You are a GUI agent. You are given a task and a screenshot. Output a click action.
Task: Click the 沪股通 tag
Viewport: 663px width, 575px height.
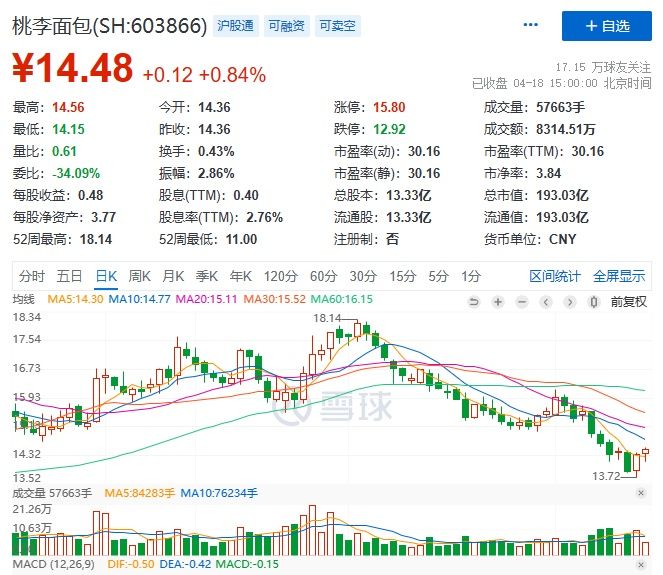coord(236,26)
